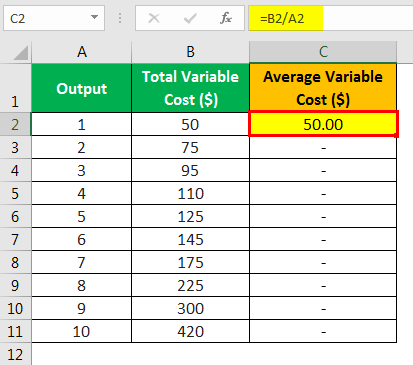This screenshot has width=413, height=365.
Task: Click the formula bar options dots handle
Action: click(120, 18)
